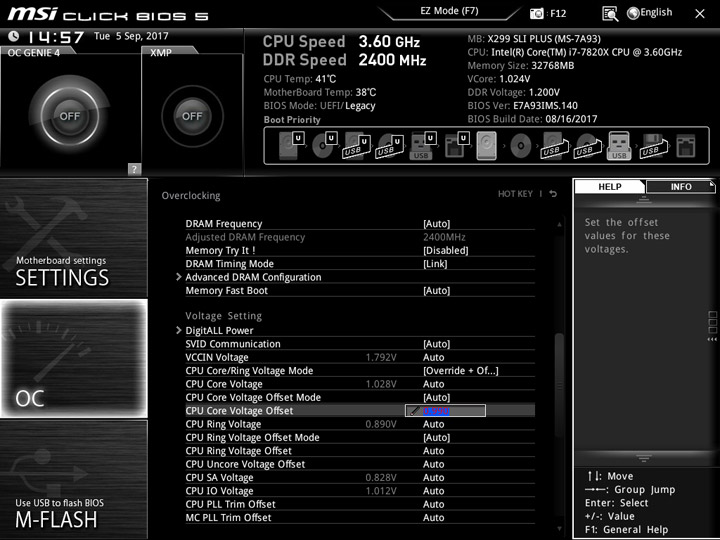This screenshot has height=540, width=720.
Task: Select the legacy CD/DVD disc boot icon
Action: (x=521, y=146)
